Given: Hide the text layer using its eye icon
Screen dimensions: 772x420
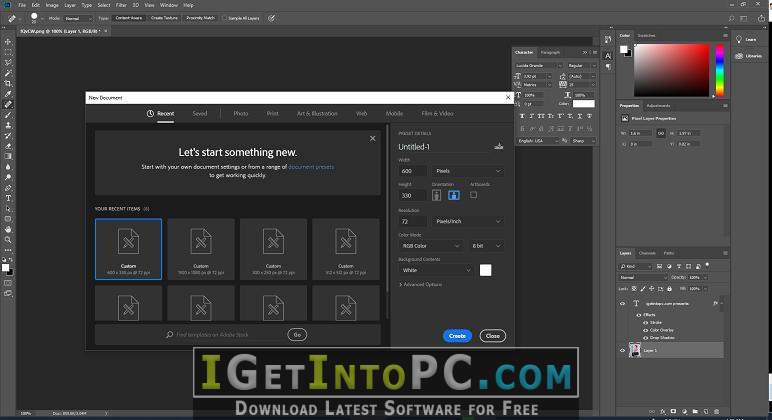Looking at the screenshot, I should 622,303.
